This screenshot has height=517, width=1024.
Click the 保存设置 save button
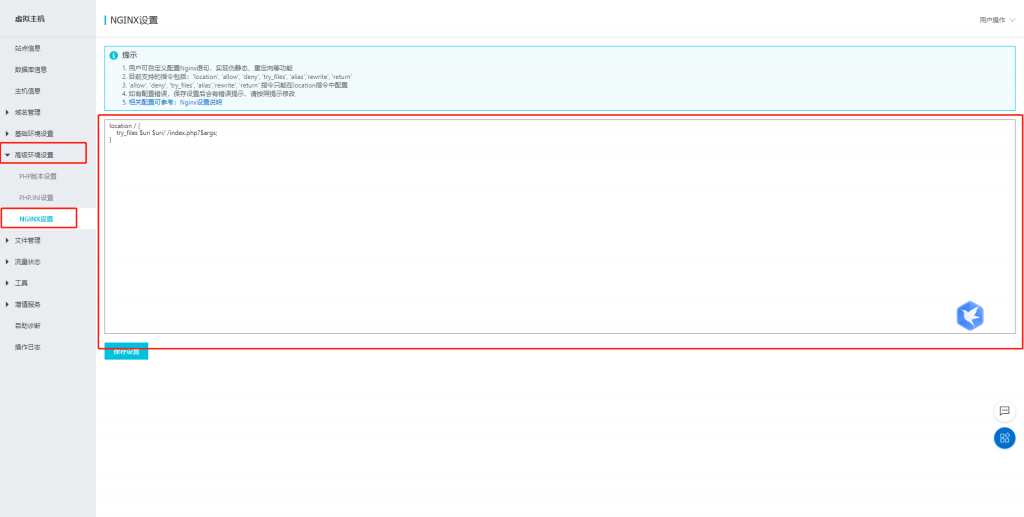click(126, 352)
